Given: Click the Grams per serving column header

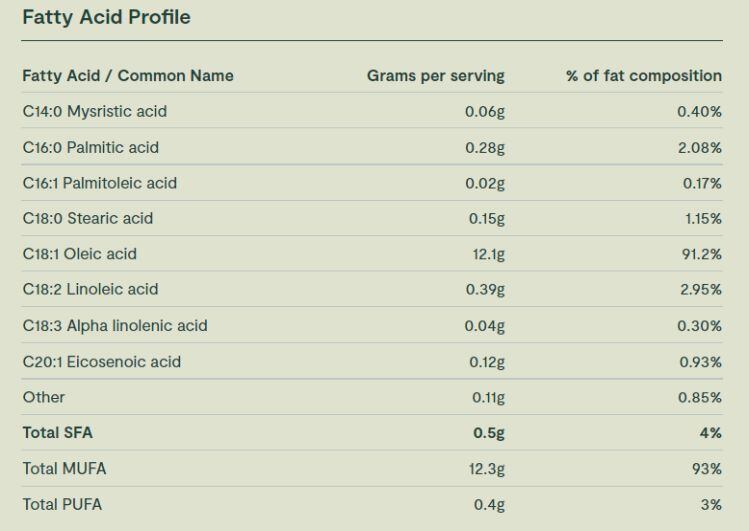Looking at the screenshot, I should (435, 76).
